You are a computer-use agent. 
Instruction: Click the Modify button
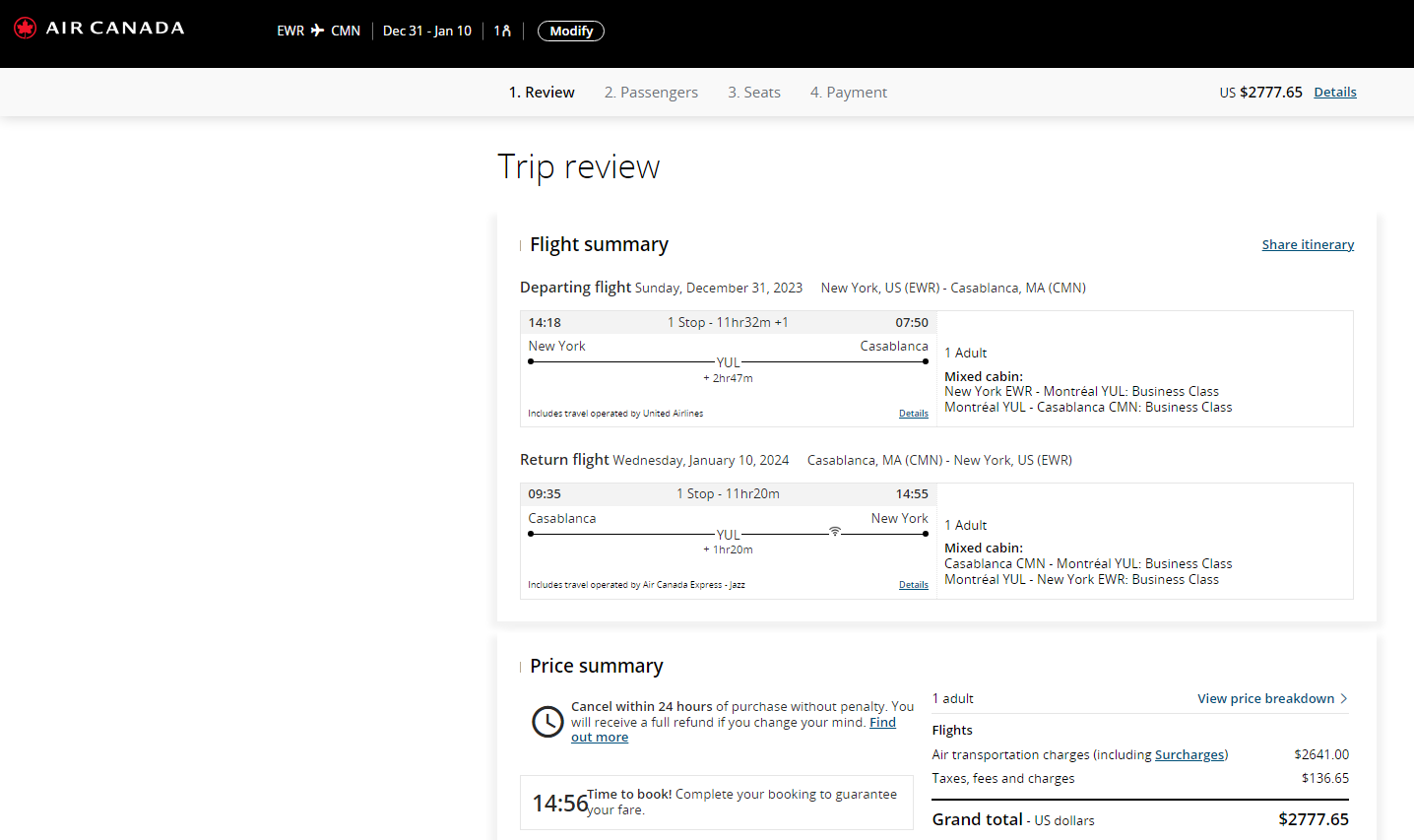click(x=571, y=31)
